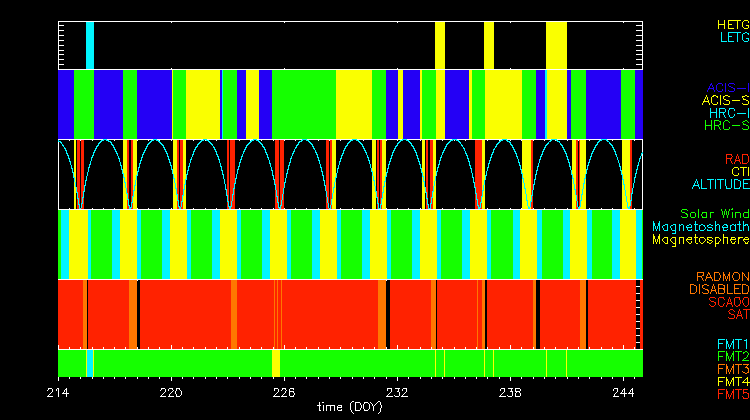The width and height of the screenshot is (750, 420).
Task: Click the FMT1 legend label
Action: click(x=731, y=344)
